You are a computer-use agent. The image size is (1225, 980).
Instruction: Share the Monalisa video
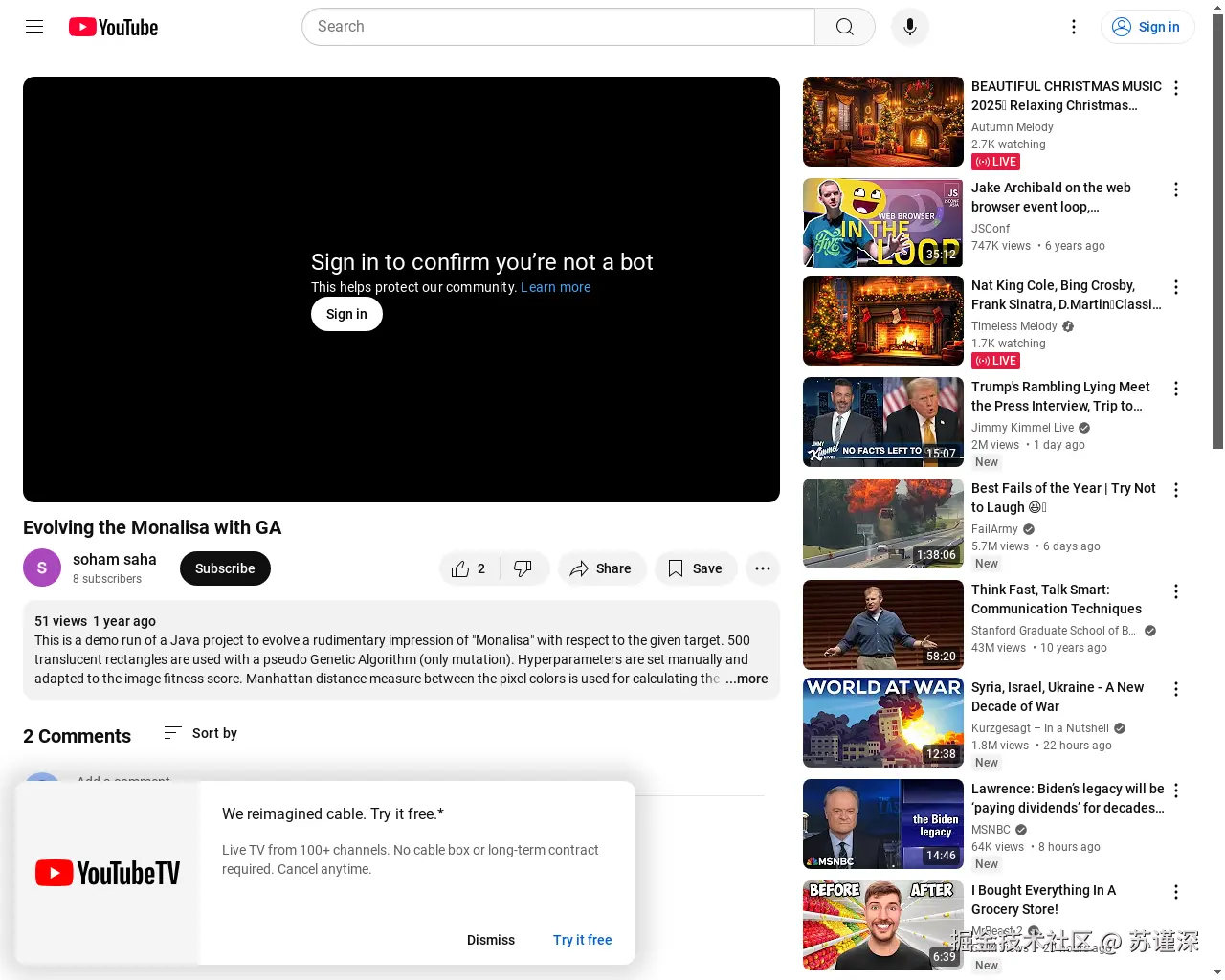[x=601, y=568]
